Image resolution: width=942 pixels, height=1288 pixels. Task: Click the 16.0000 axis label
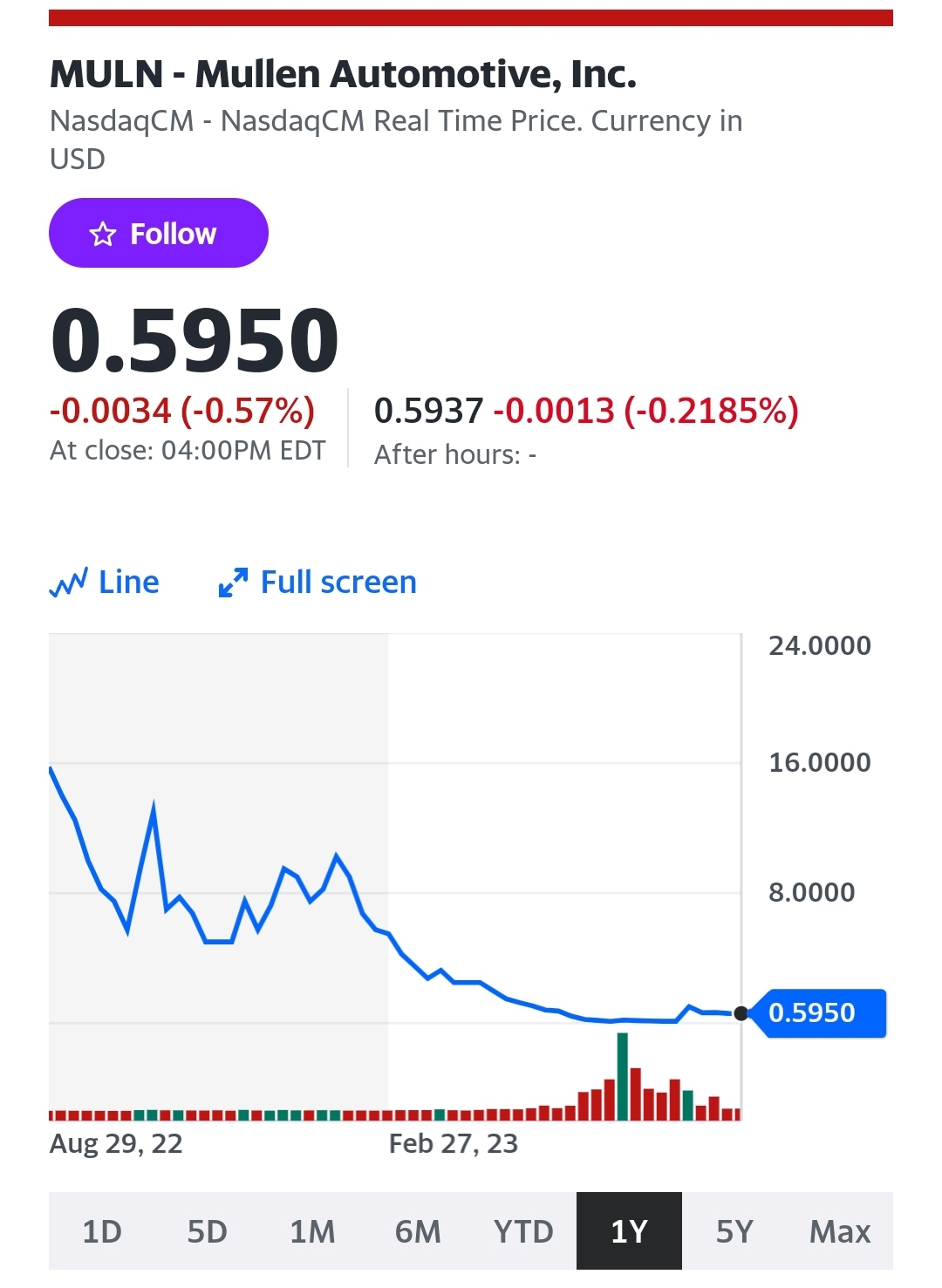click(820, 762)
